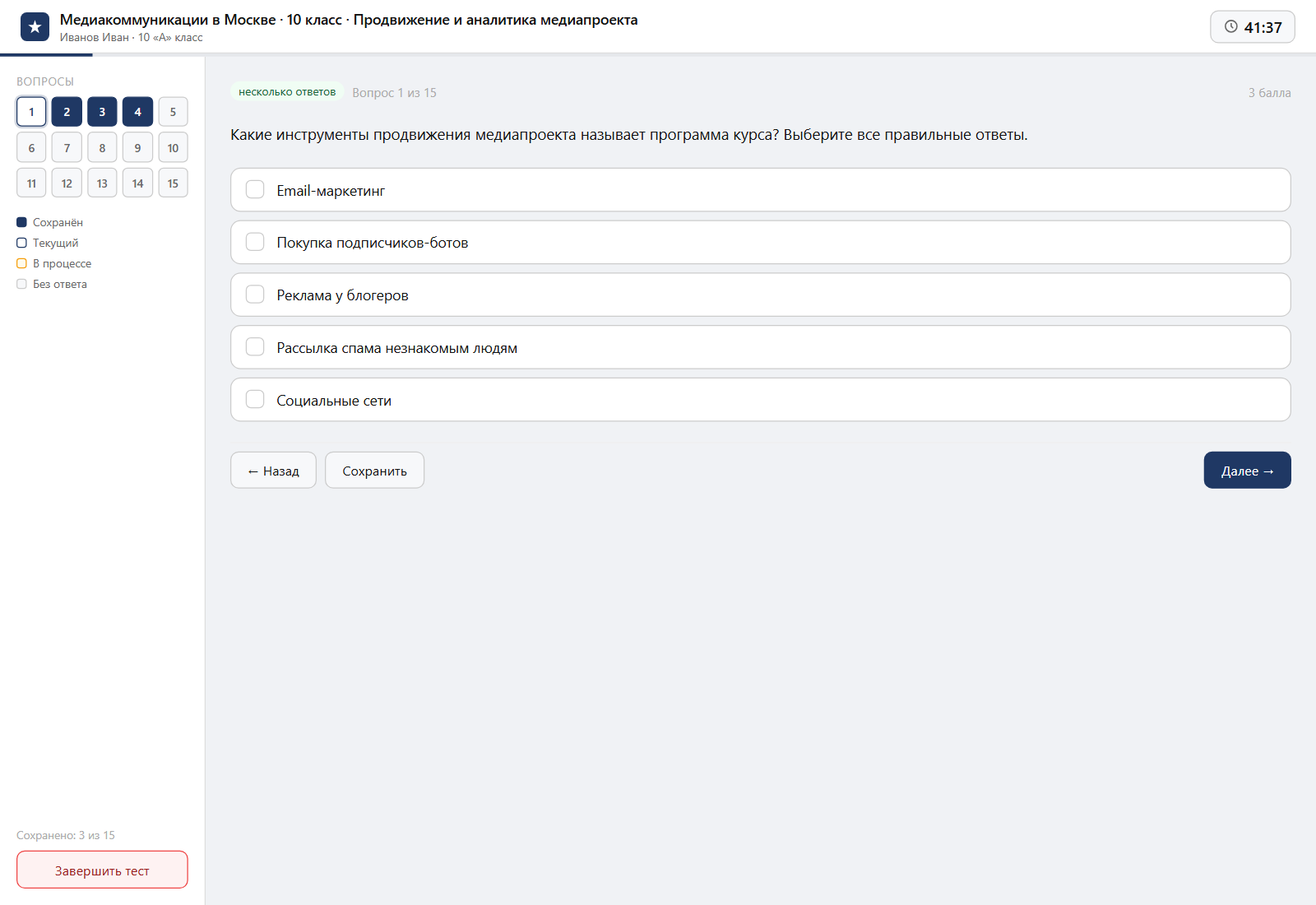The height and width of the screenshot is (905, 1316).
Task: Jump to saved question 3
Action: click(x=102, y=112)
